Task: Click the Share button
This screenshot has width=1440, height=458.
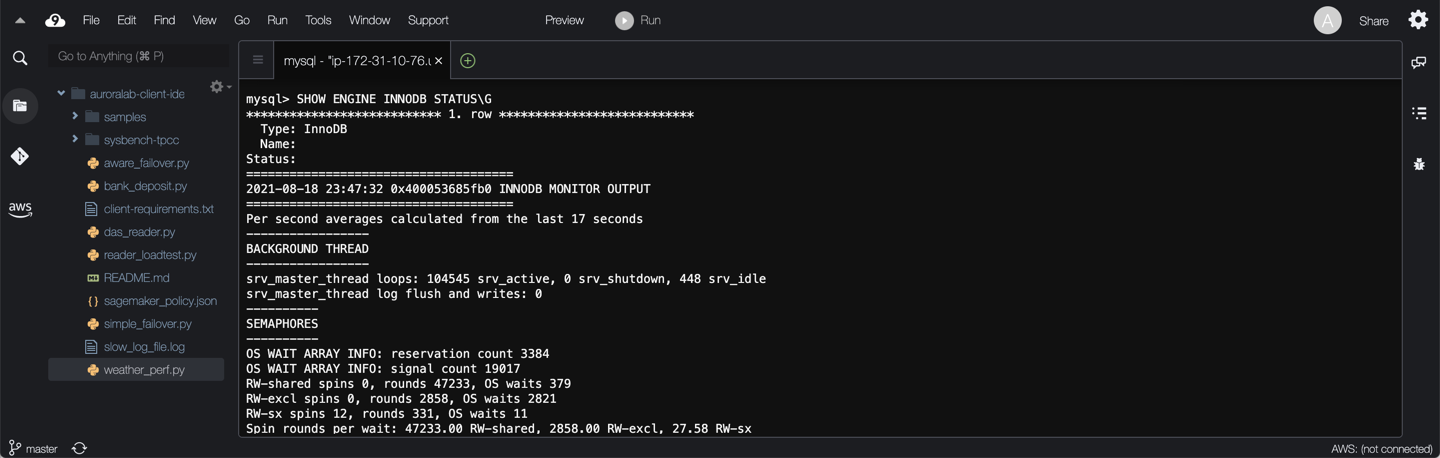Action: pyautogui.click(x=1373, y=21)
